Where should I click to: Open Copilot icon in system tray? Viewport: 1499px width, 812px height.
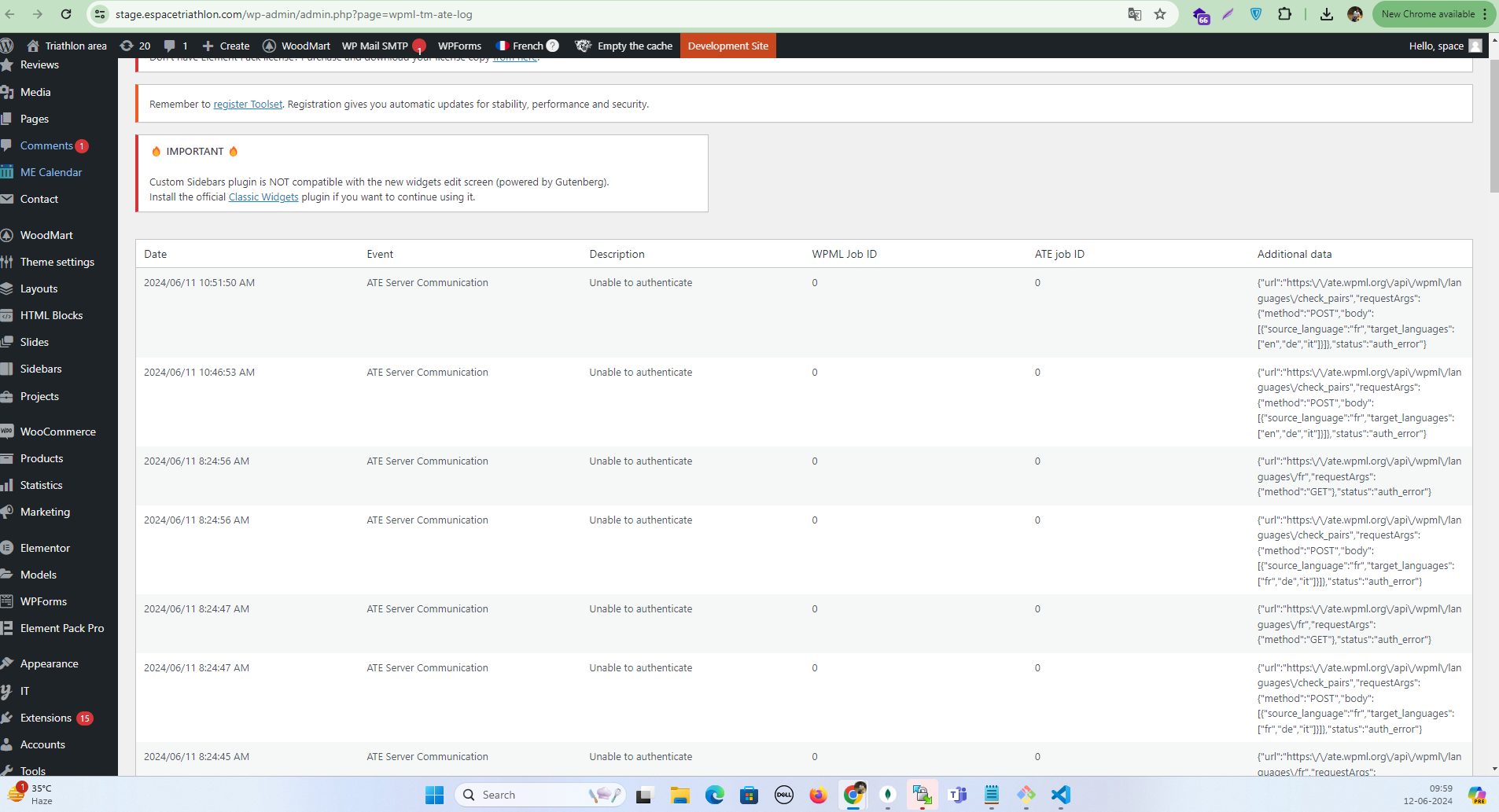[x=1477, y=795]
